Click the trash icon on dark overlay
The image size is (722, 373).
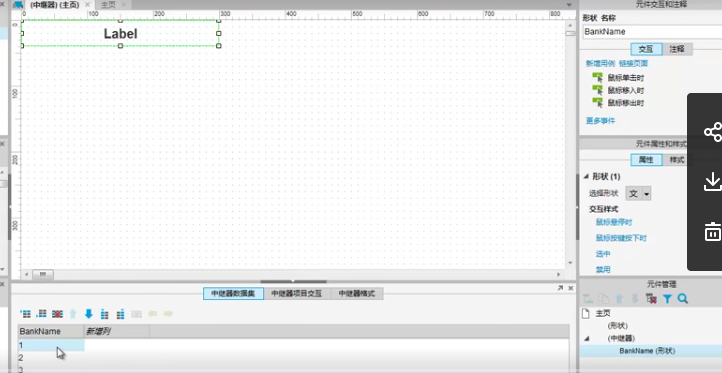pos(713,231)
